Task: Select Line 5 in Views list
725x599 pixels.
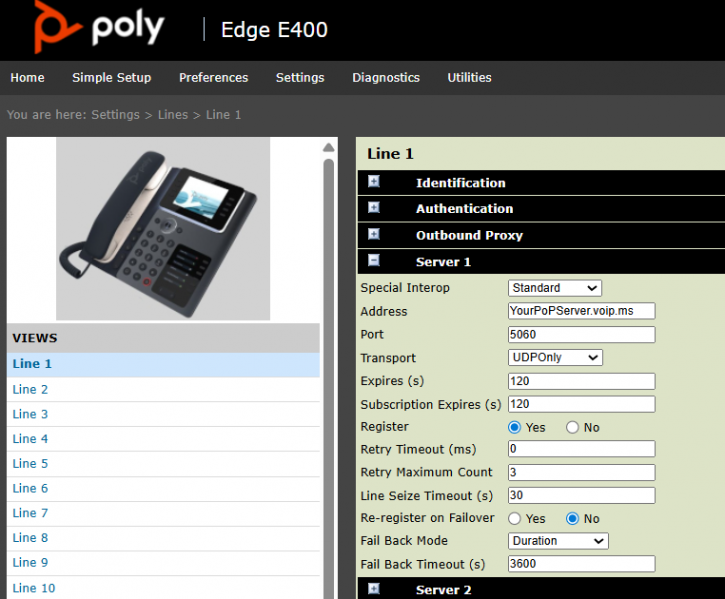Action: pyautogui.click(x=163, y=464)
